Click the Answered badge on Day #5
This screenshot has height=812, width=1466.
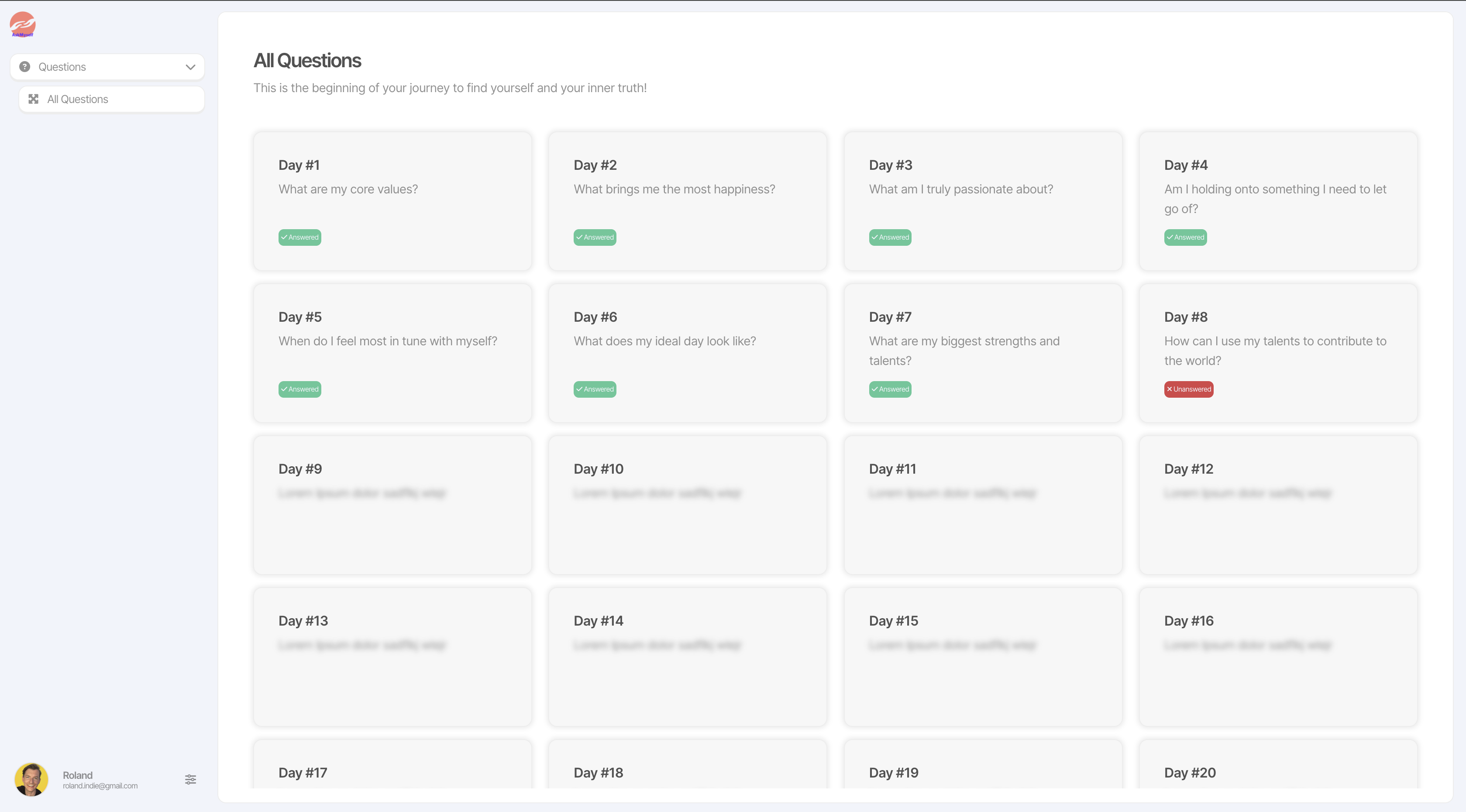coord(300,389)
